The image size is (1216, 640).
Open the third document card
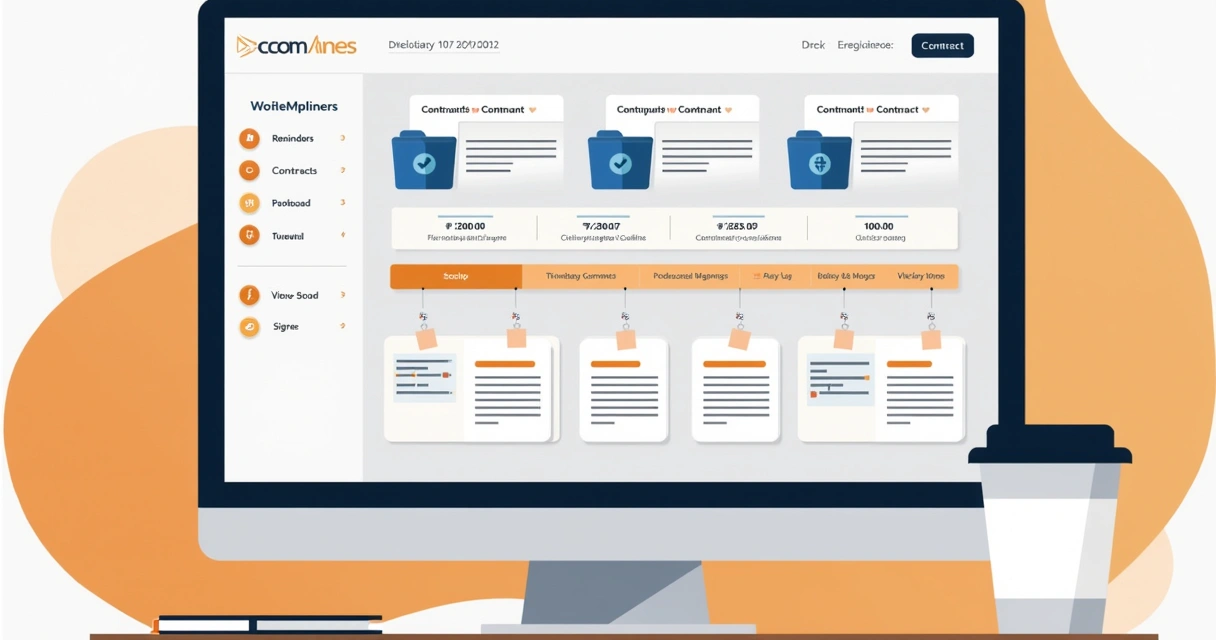tap(736, 390)
